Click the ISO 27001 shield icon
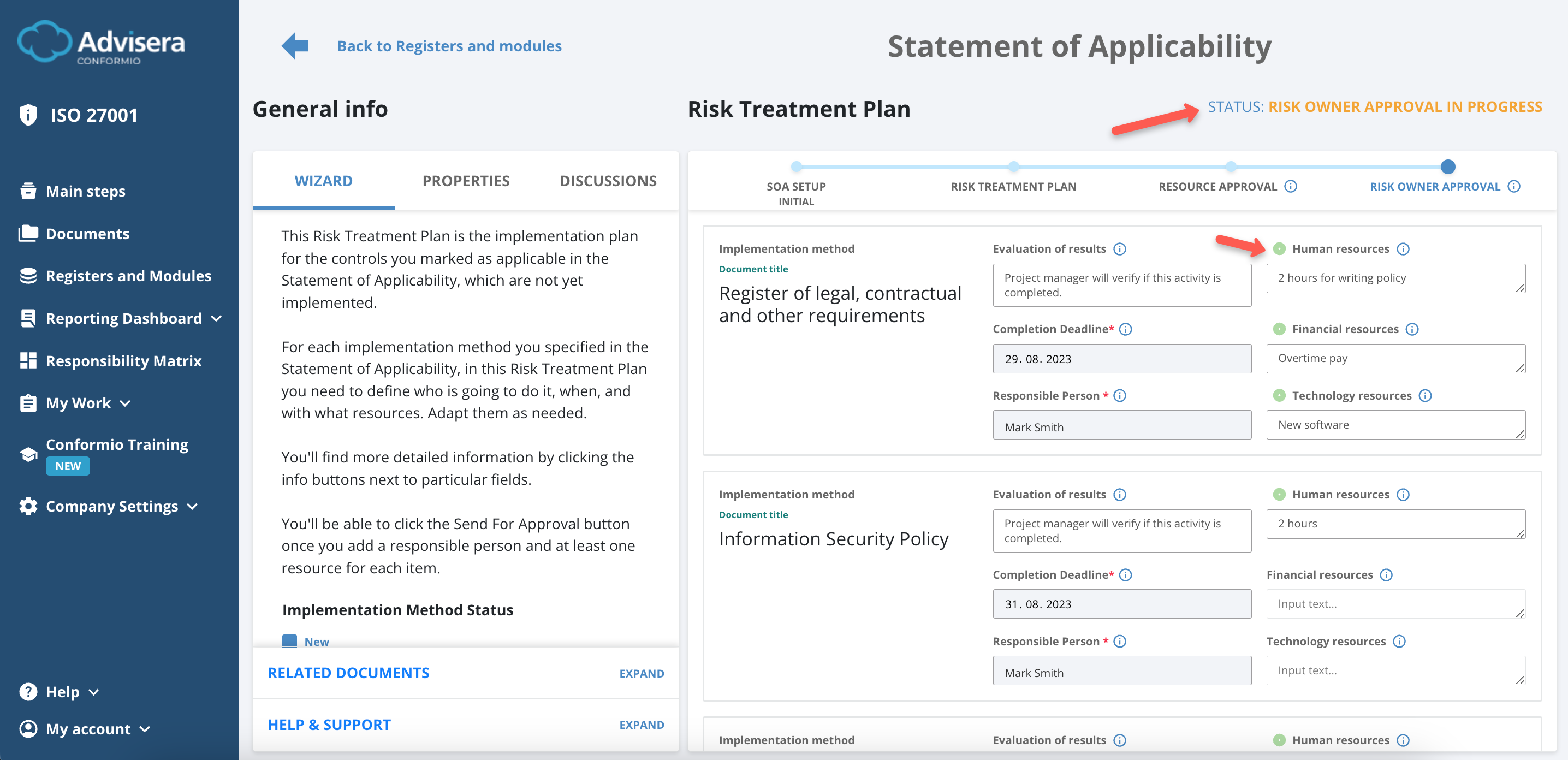1568x760 pixels. click(x=28, y=115)
